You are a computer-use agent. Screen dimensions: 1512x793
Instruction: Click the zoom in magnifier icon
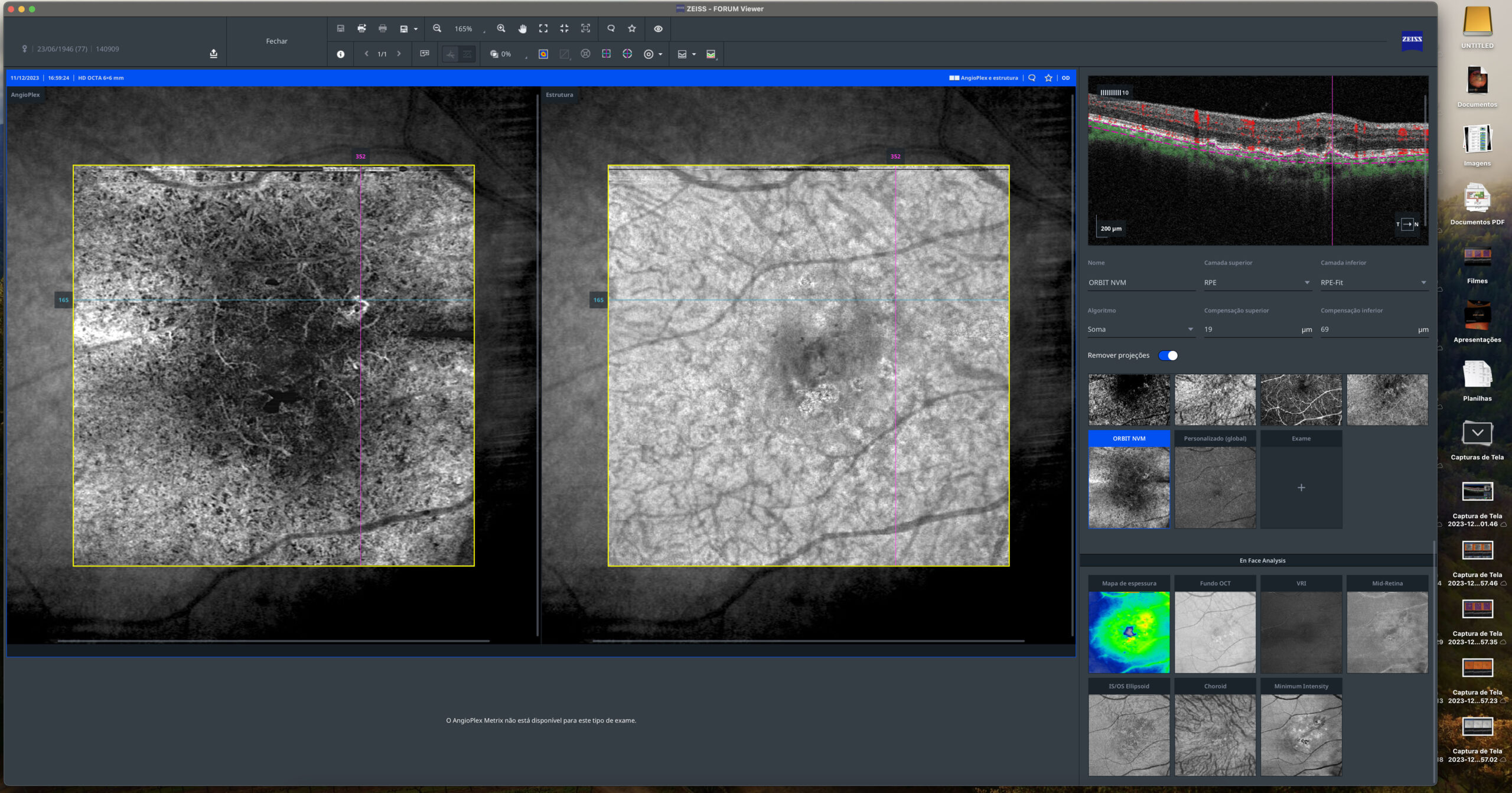[501, 28]
